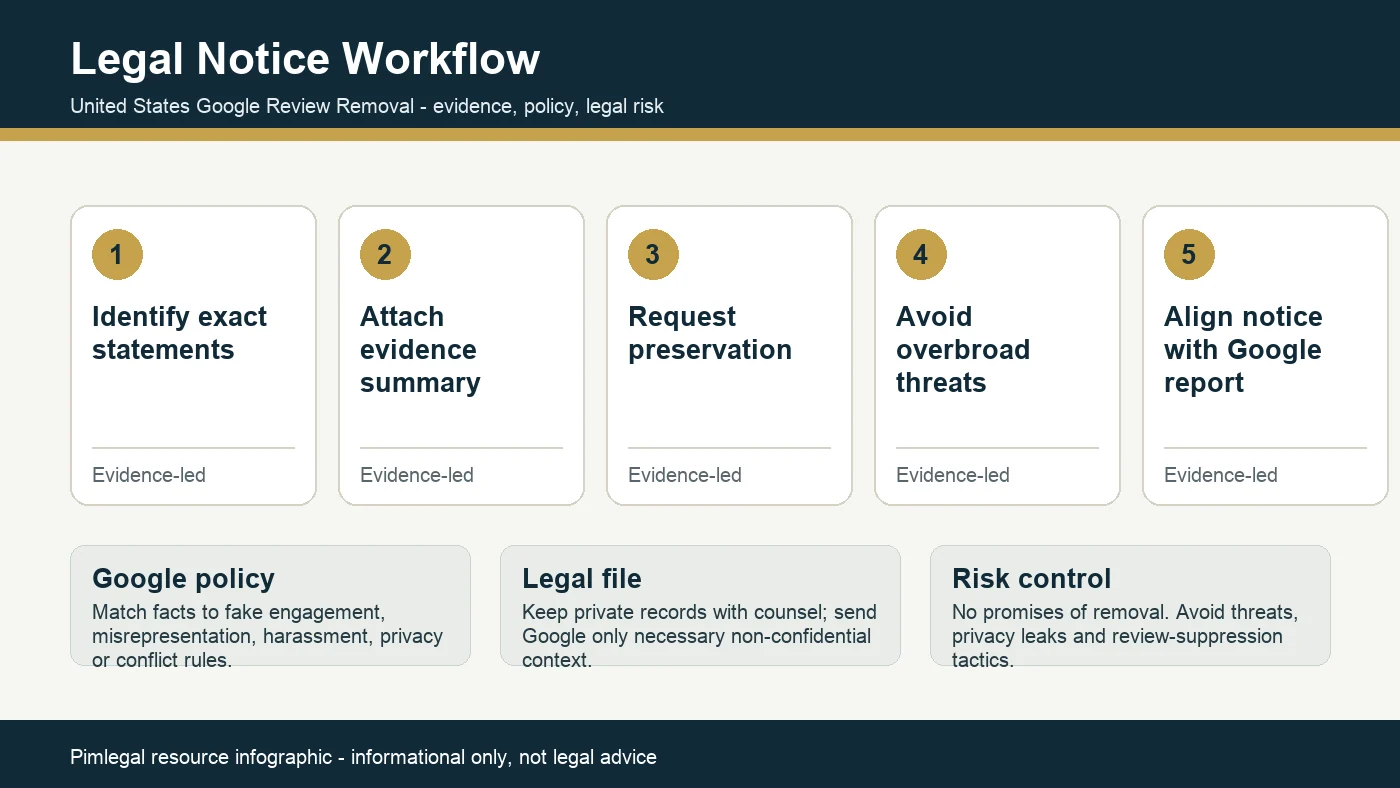Click the "No promises of removal" paragraph
This screenshot has width=1400, height=788.
(x=1125, y=636)
